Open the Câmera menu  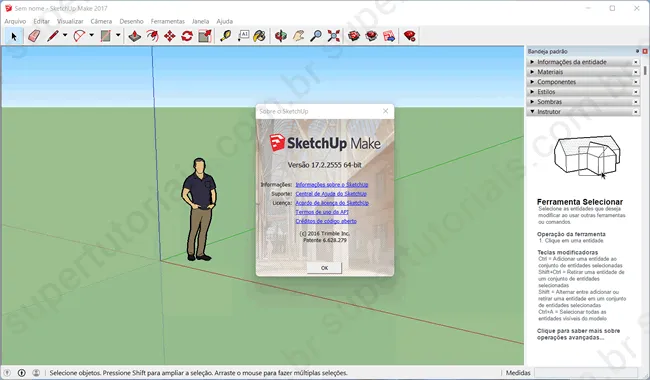coord(101,21)
